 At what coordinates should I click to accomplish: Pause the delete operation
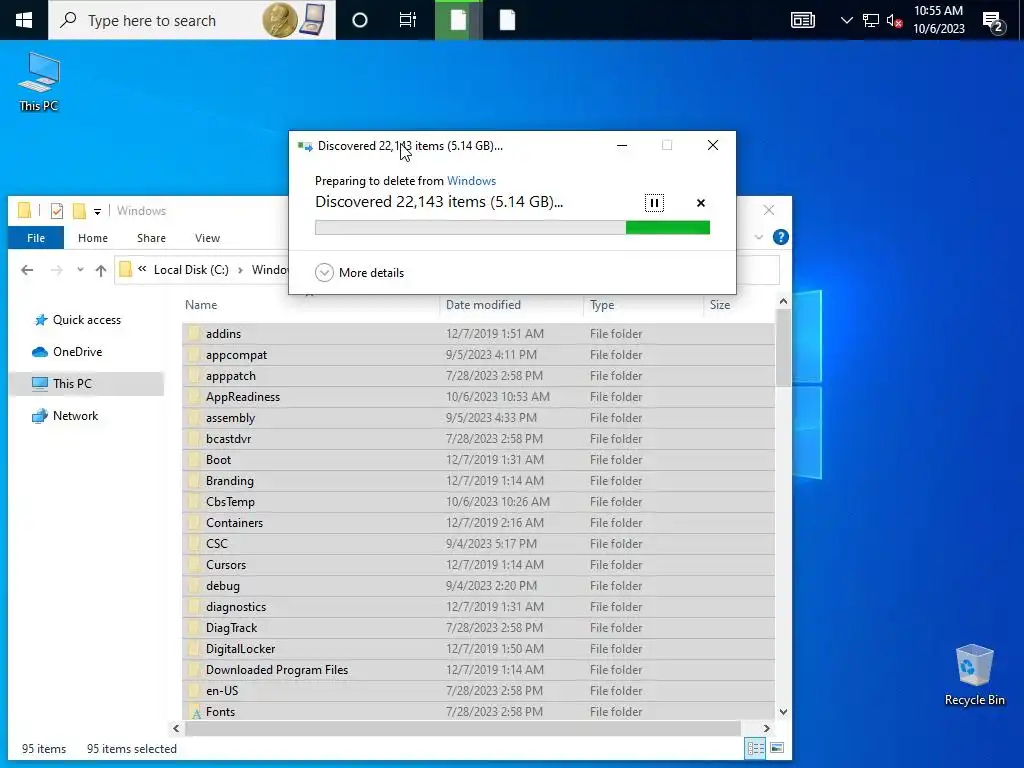coord(654,203)
